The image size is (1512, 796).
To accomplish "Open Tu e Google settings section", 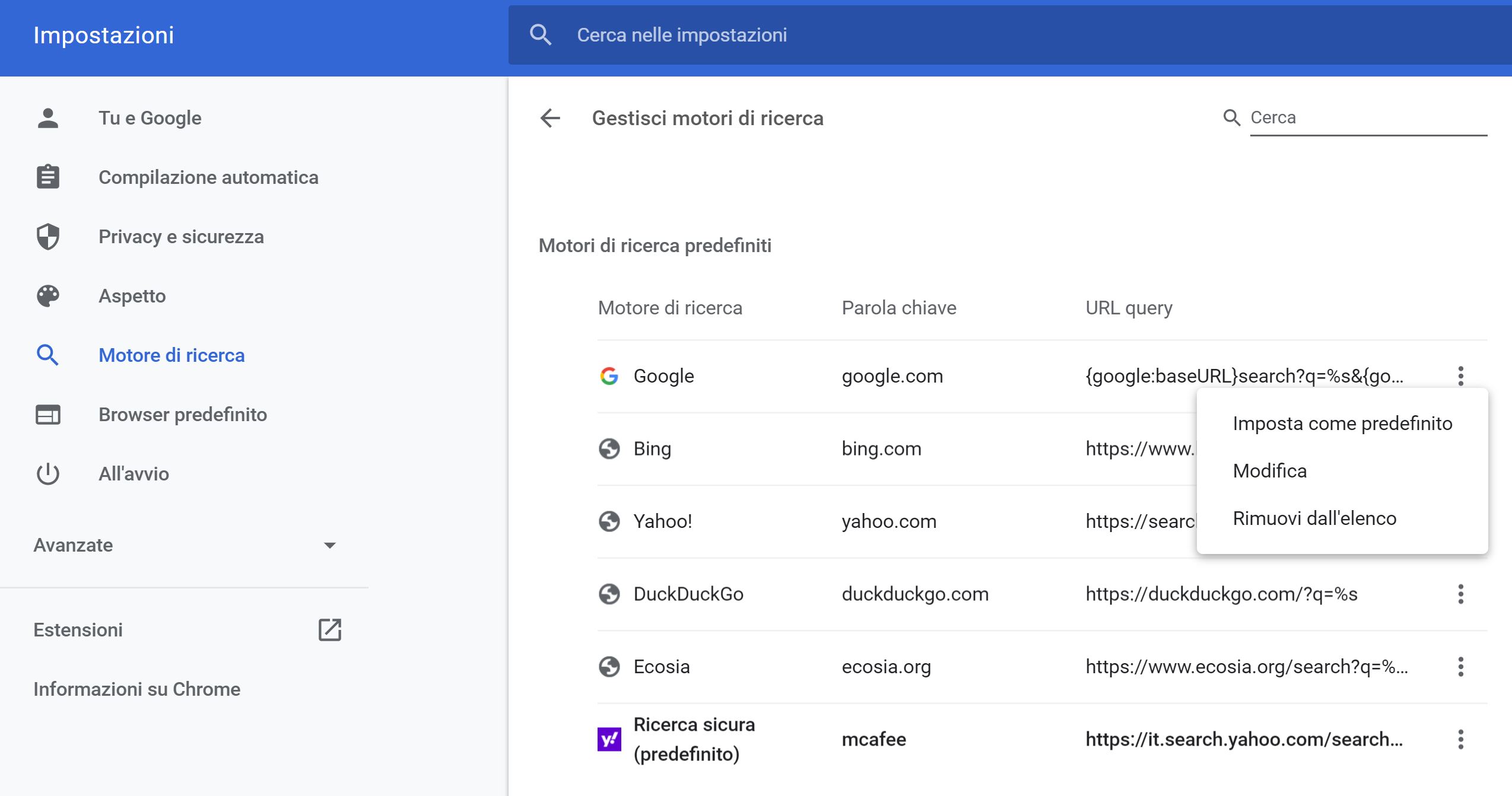I will coord(150,118).
